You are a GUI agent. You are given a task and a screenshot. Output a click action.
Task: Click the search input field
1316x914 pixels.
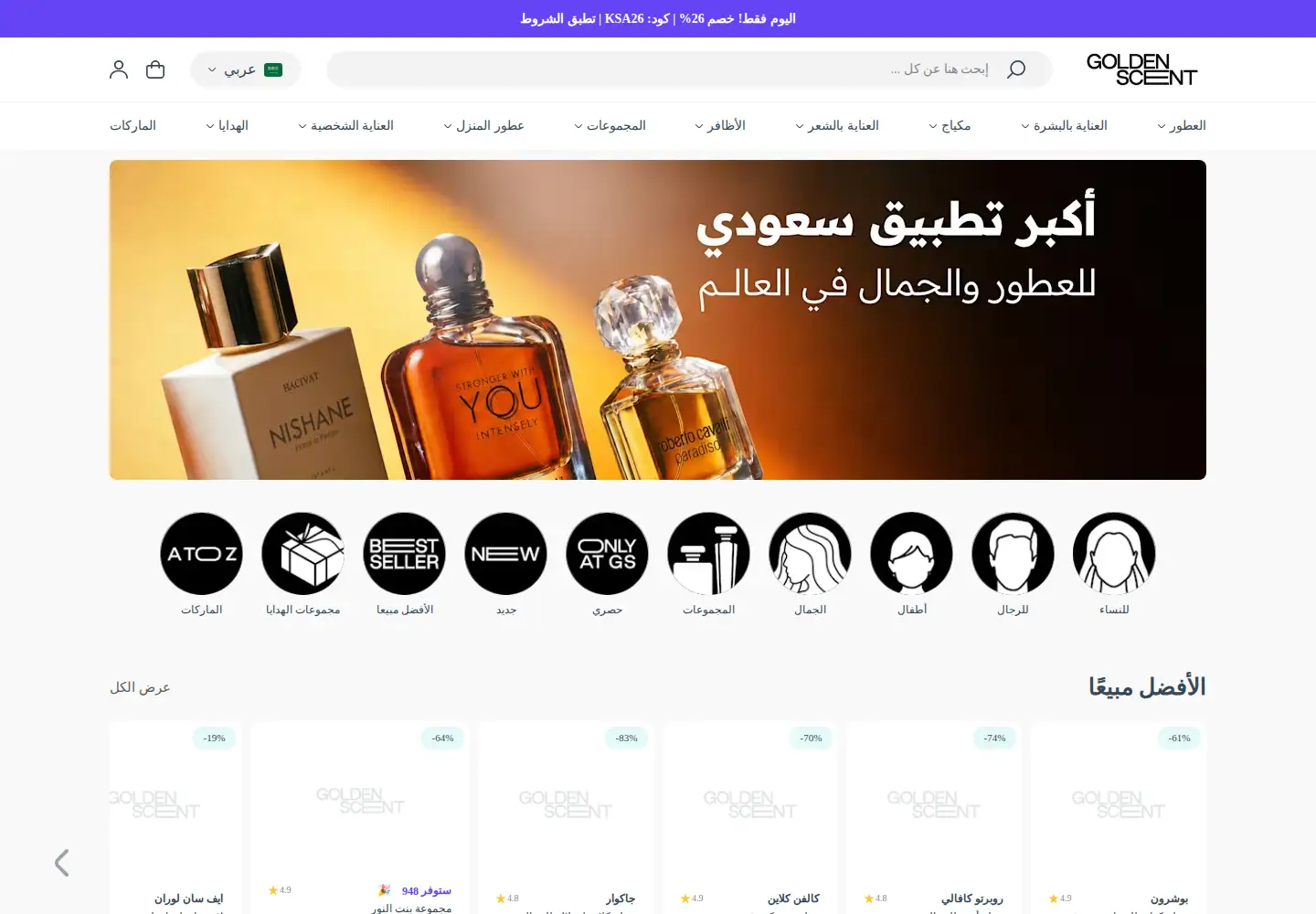690,69
